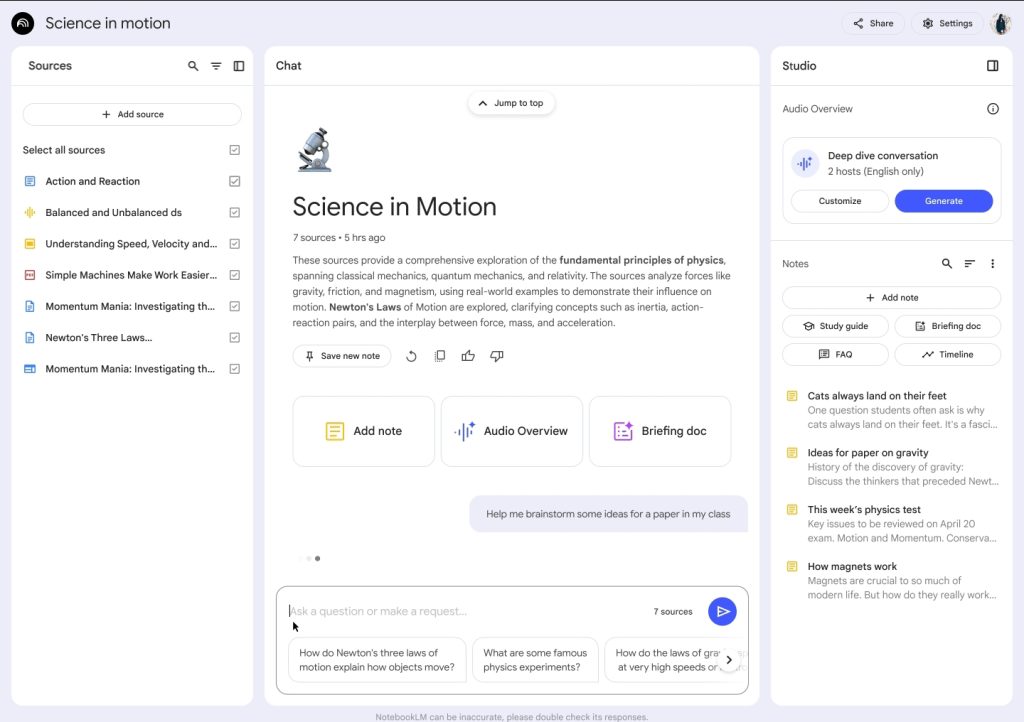Search sources with the magnifier icon

click(193, 66)
